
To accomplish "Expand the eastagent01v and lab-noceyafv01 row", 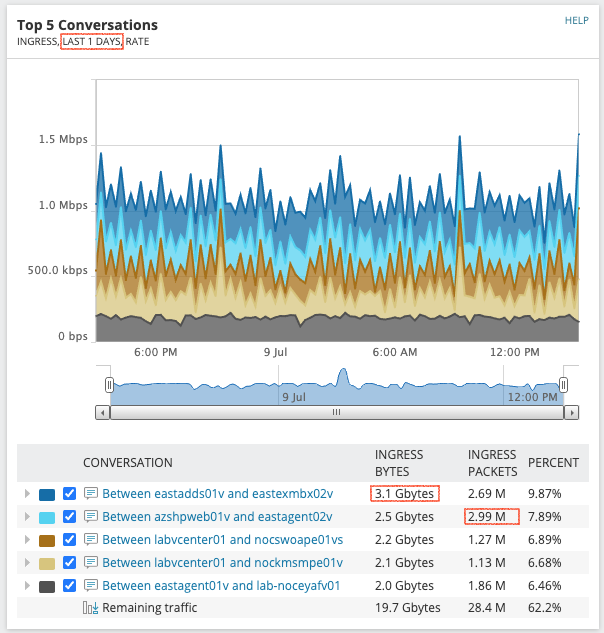I will [27, 586].
